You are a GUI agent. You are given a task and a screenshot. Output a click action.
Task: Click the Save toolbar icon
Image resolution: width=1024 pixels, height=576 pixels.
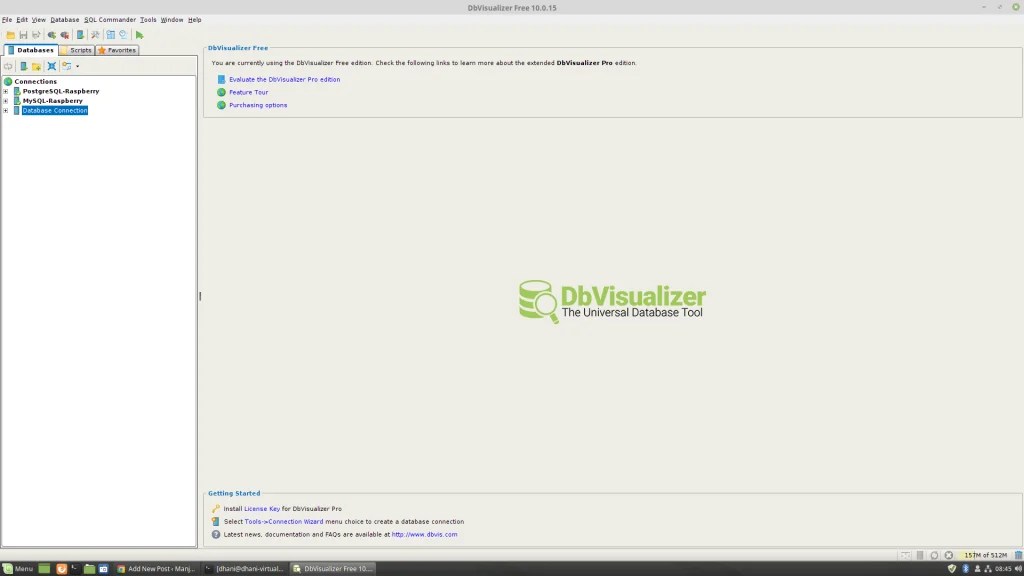coord(24,35)
